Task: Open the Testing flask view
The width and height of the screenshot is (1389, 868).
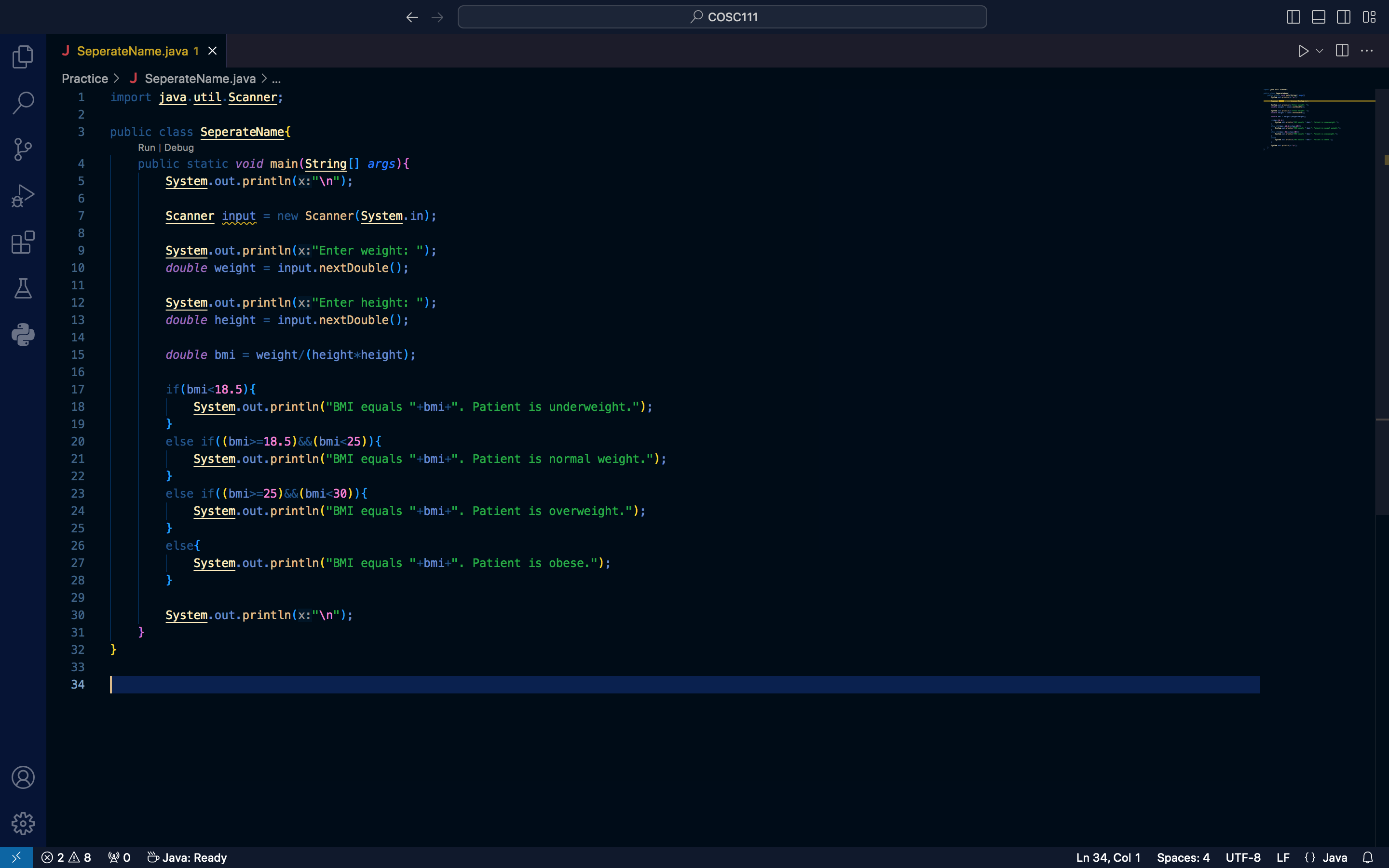Action: 23,289
